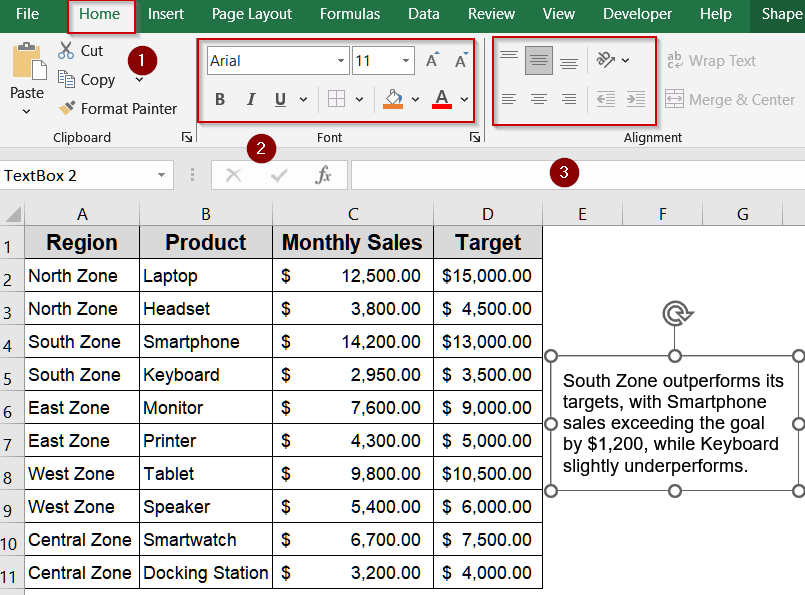Screen dimensions: 805x595
Task: Click the red Font Color swatch
Action: click(x=444, y=105)
